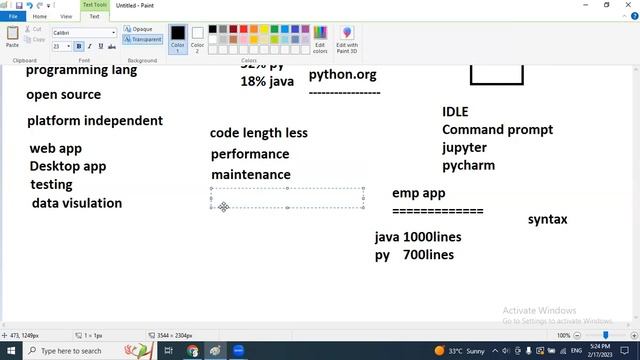Toggle Strikethrough text formatting
The width and height of the screenshot is (640, 360).
pos(112,46)
